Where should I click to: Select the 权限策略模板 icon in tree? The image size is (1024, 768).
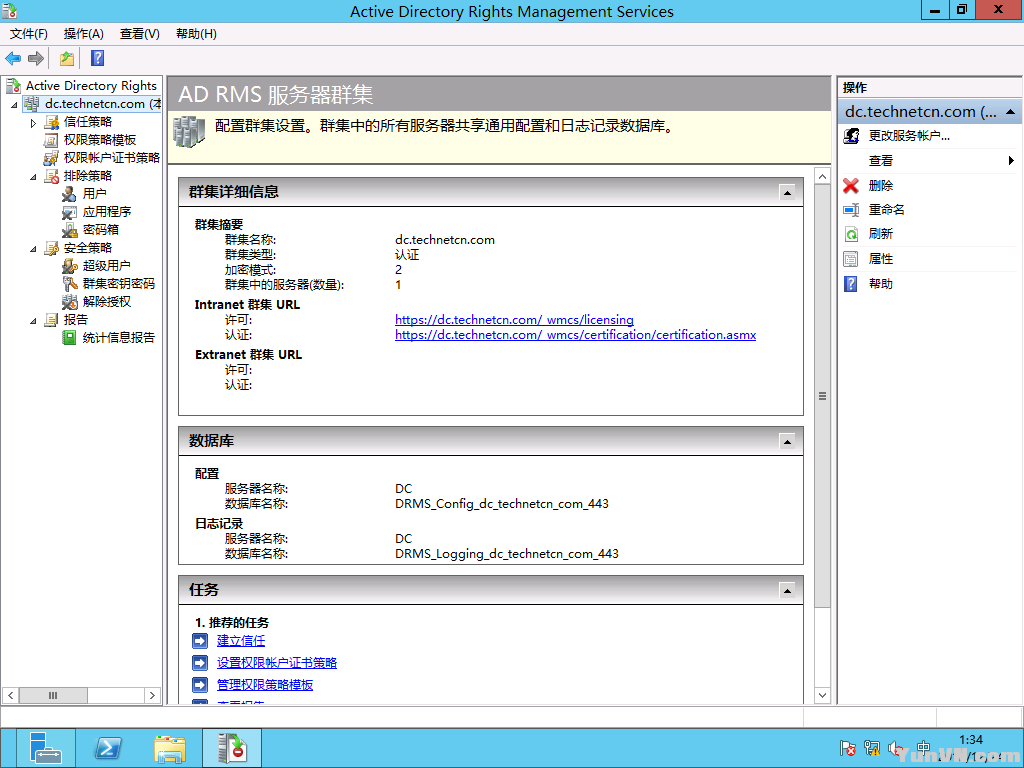coord(52,140)
